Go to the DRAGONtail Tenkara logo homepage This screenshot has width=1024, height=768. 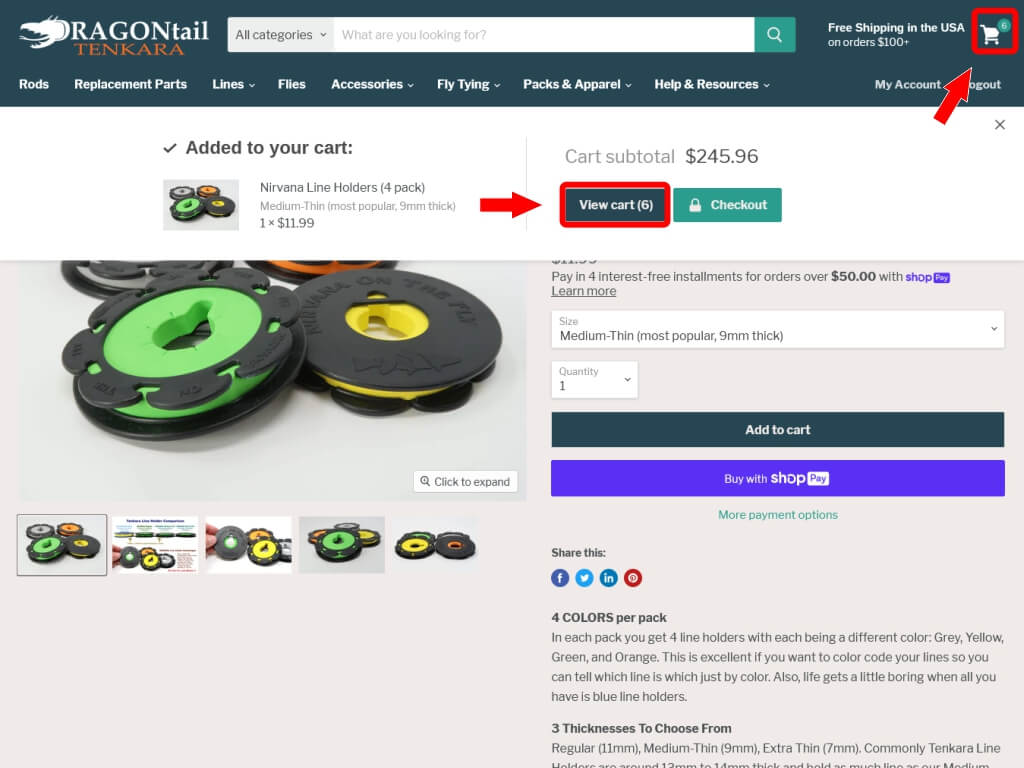114,36
